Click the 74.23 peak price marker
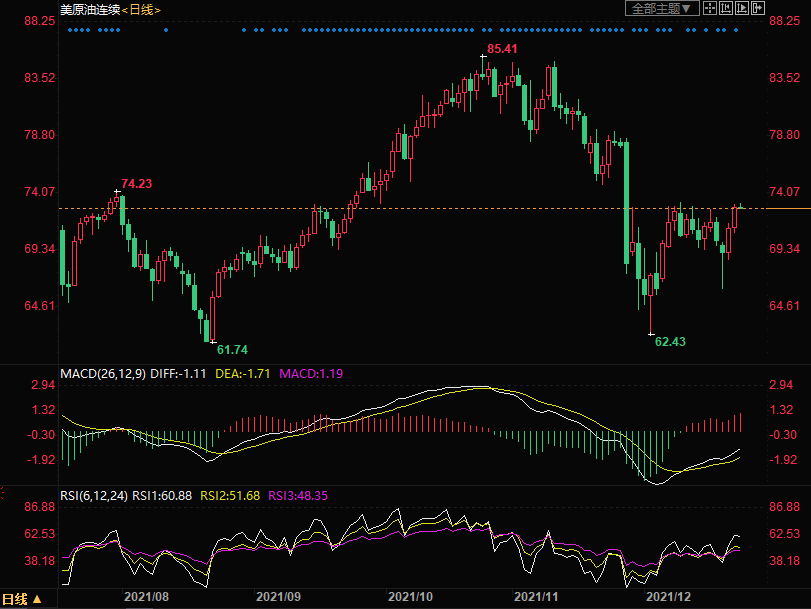Screen dimensions: 811x609 (x=137, y=183)
